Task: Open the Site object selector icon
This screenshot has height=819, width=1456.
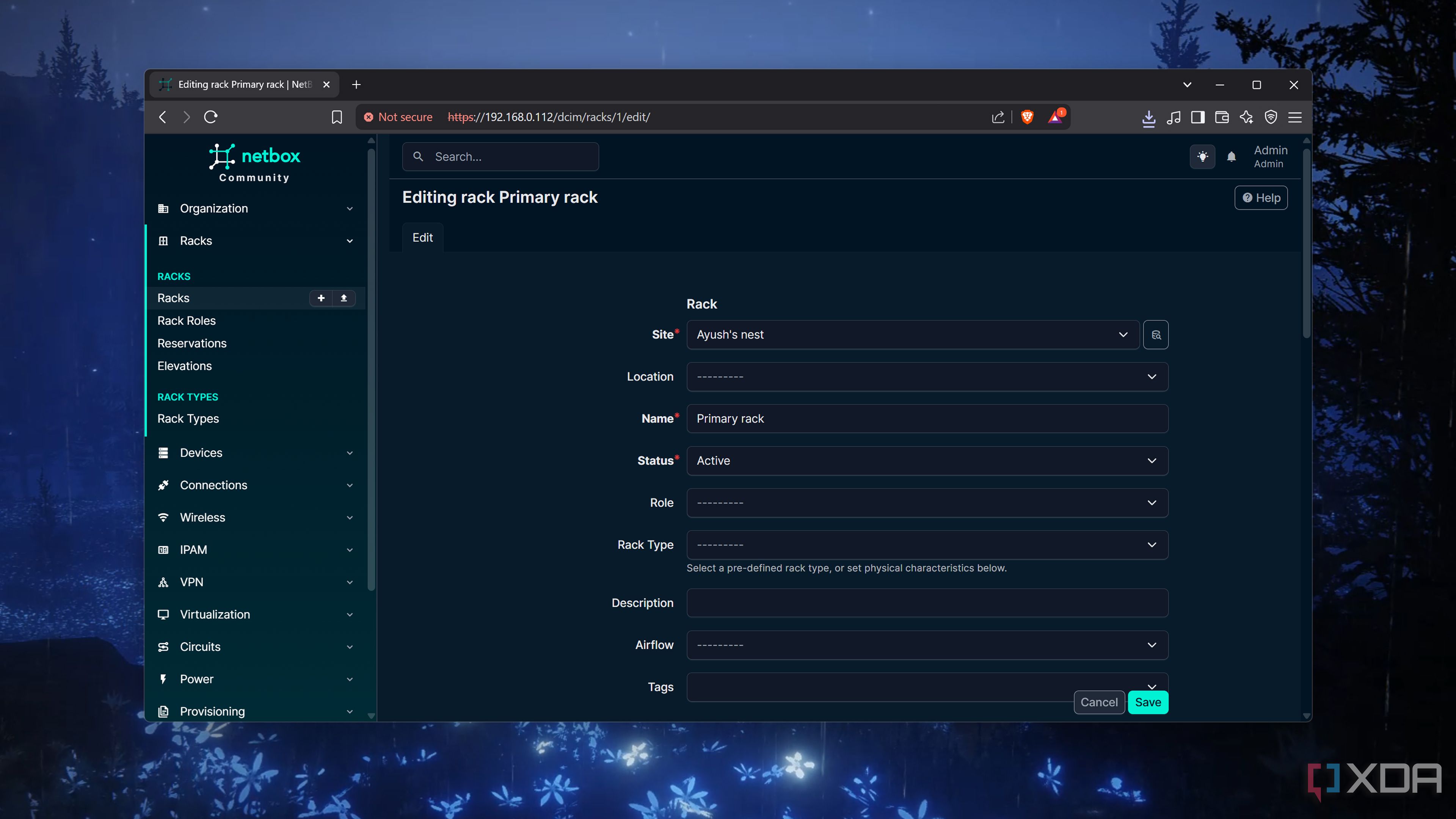Action: [x=1156, y=334]
